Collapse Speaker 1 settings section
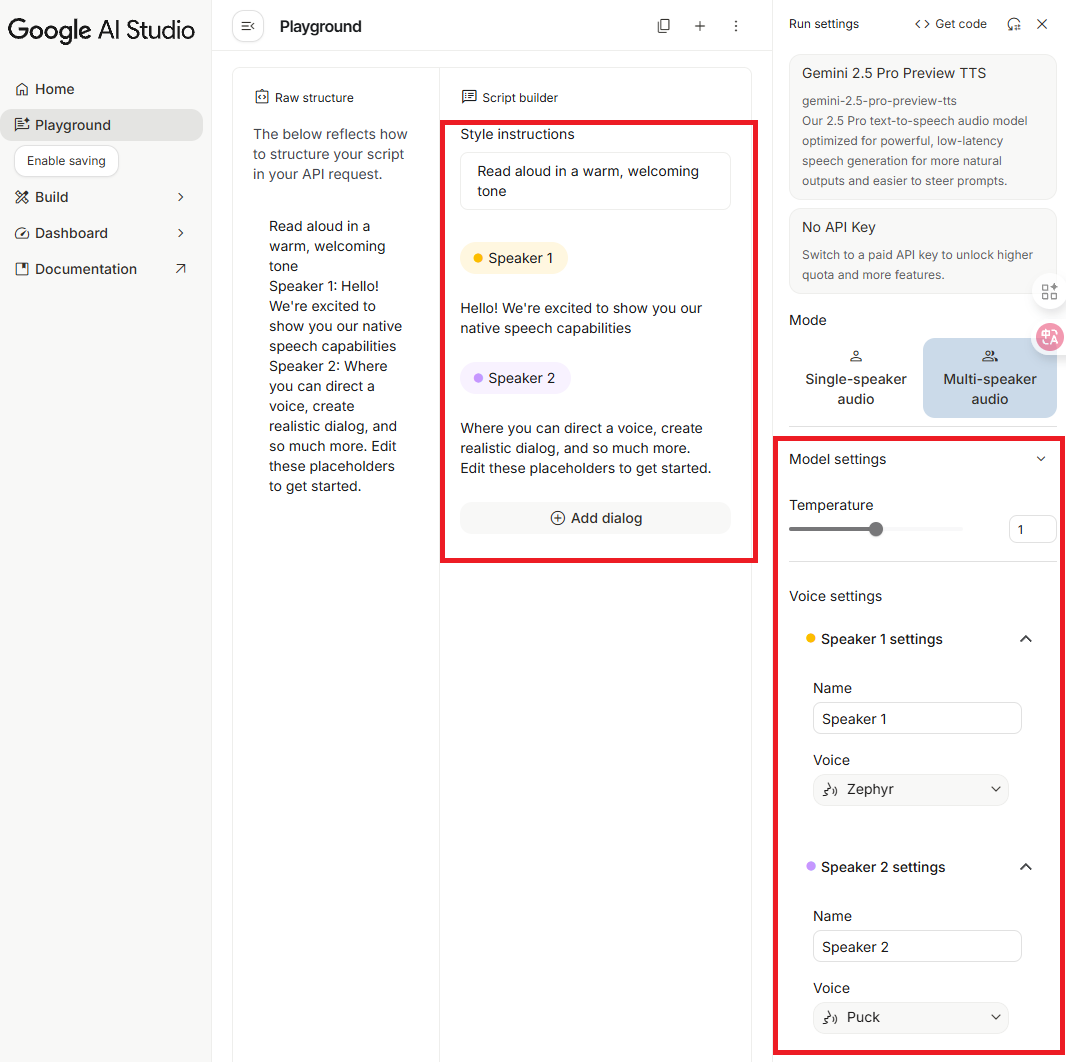 (x=1025, y=639)
